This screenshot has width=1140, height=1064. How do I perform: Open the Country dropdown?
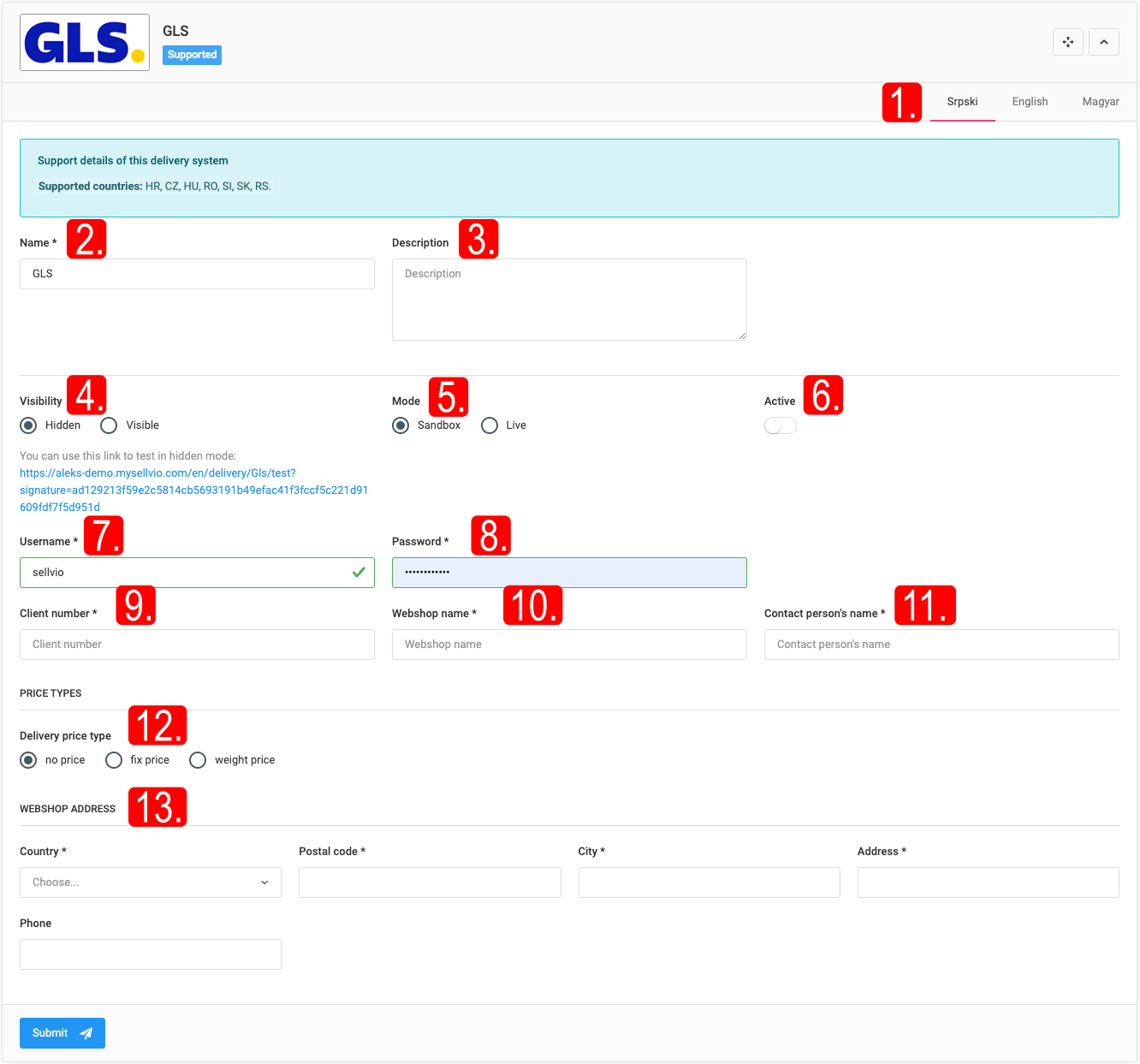click(151, 883)
